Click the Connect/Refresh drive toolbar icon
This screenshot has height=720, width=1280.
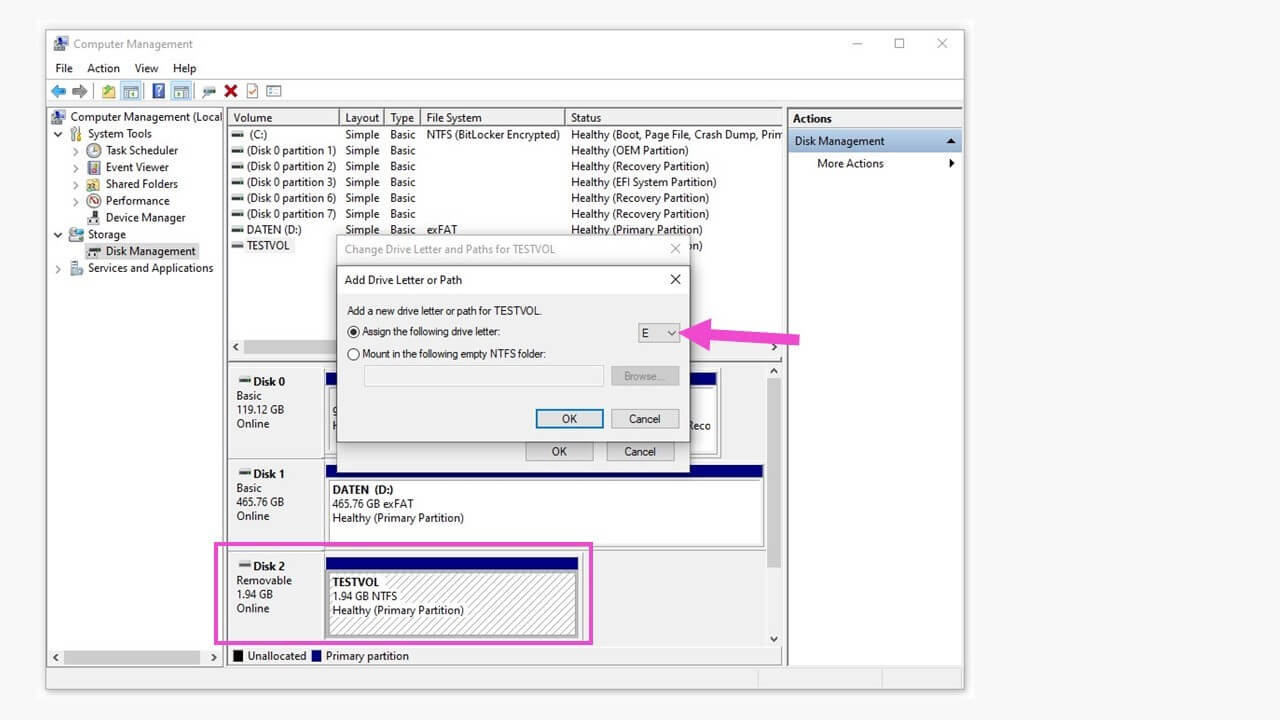coord(209,91)
